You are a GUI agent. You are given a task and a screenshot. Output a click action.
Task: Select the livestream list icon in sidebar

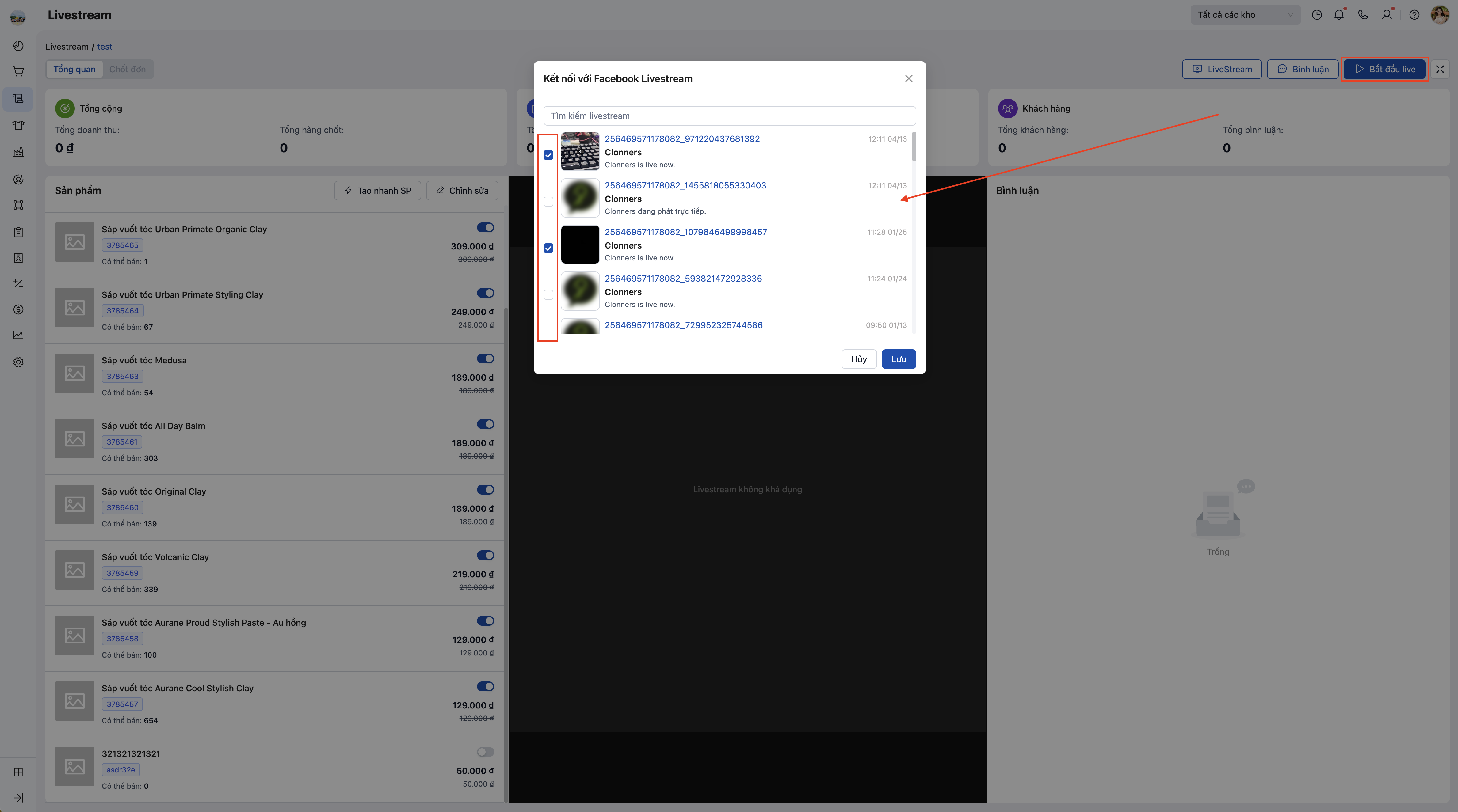pyautogui.click(x=18, y=98)
